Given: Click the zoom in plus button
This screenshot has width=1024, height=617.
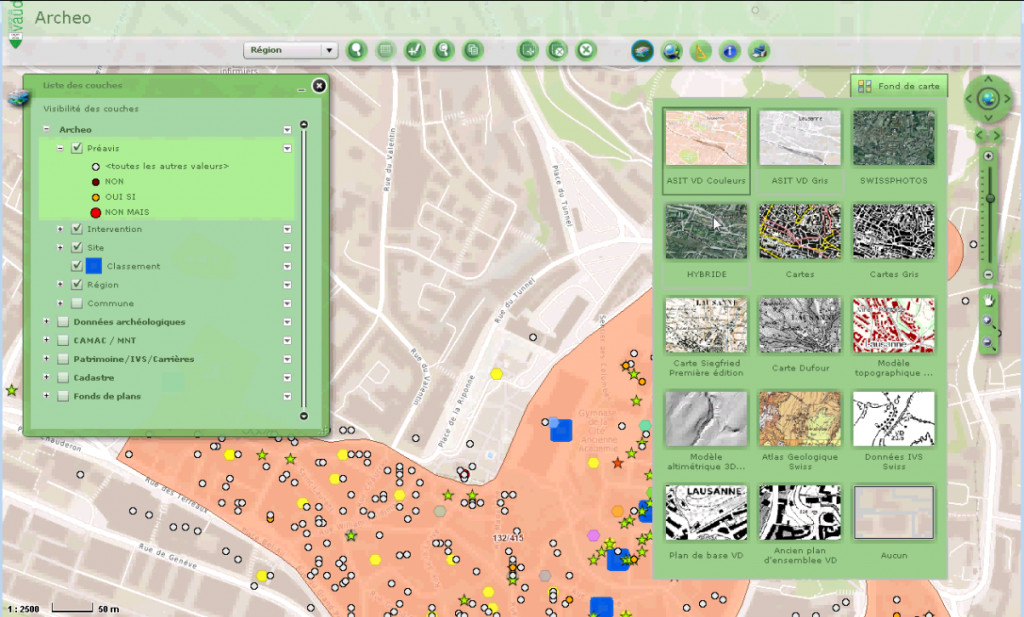Looking at the screenshot, I should tap(989, 156).
